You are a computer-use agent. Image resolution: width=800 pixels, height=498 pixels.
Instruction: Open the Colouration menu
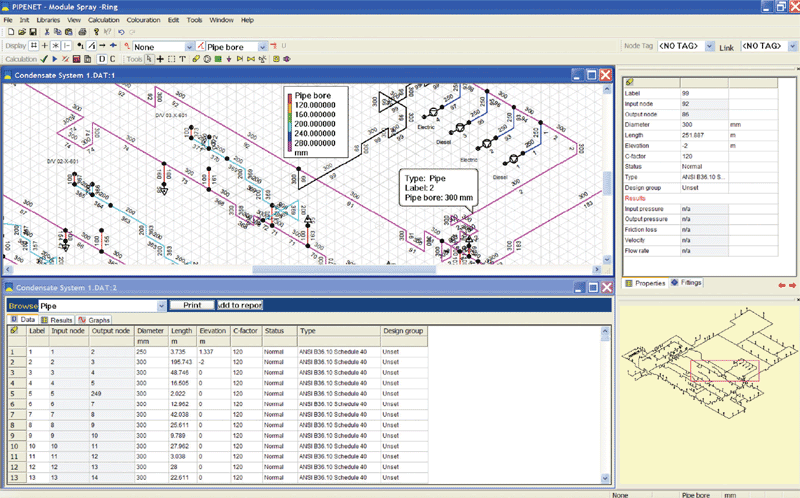(x=143, y=20)
